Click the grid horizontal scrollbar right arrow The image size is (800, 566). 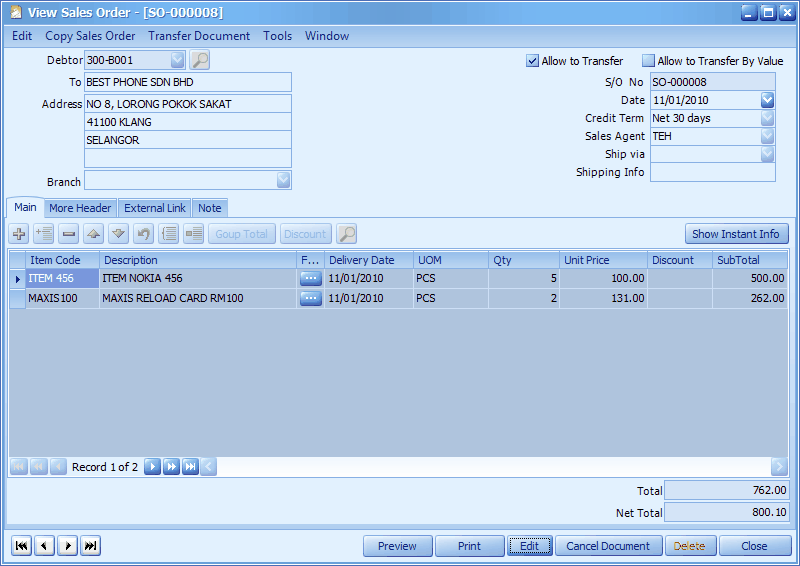click(779, 466)
